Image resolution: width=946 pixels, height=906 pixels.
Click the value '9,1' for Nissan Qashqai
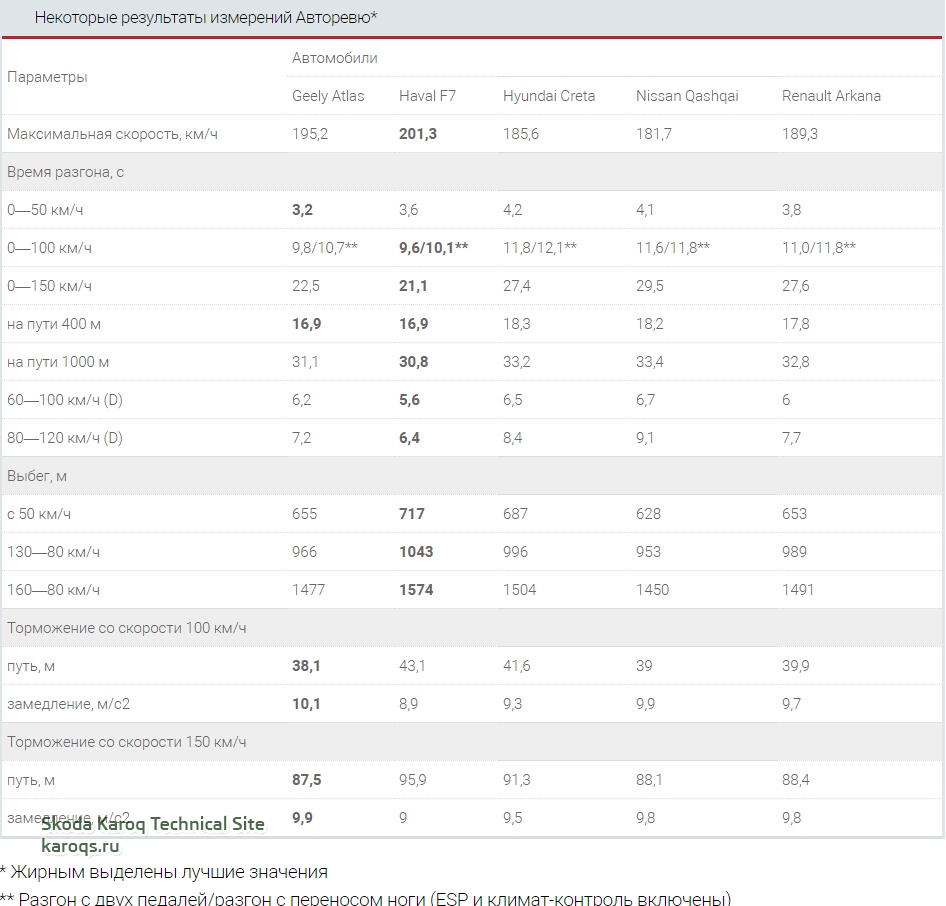(x=645, y=438)
